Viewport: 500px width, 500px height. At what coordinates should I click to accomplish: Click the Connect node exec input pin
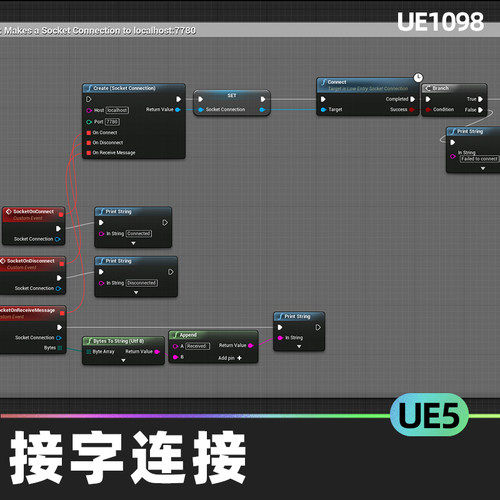tap(323, 99)
